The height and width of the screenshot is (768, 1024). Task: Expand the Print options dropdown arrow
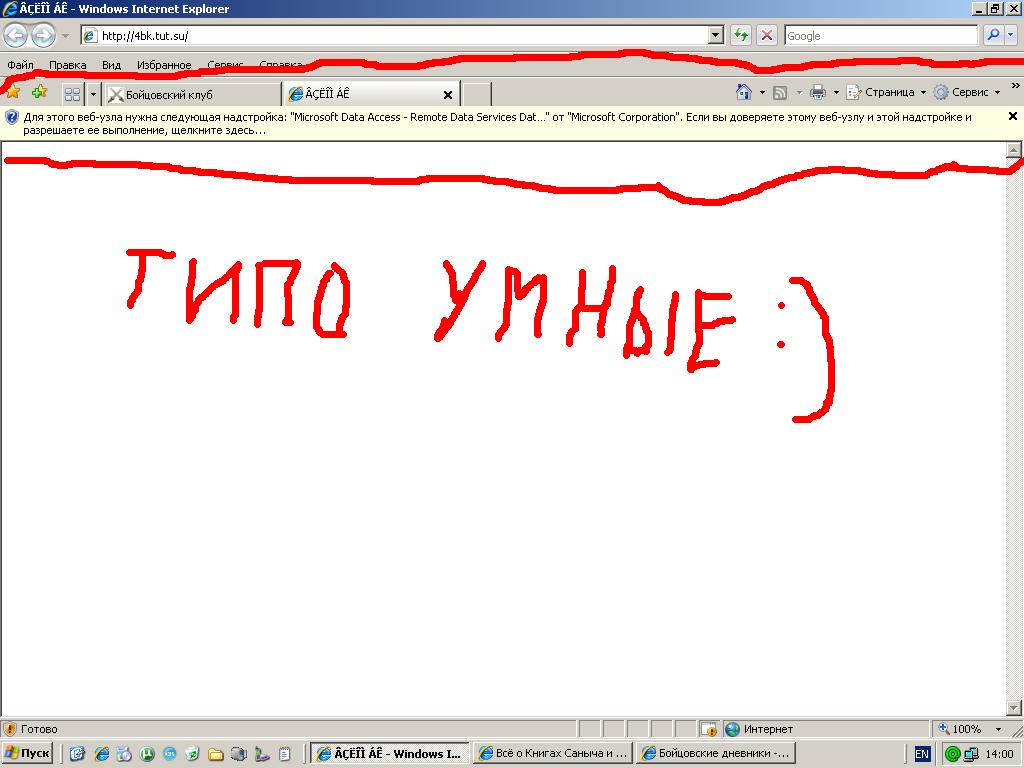point(836,93)
